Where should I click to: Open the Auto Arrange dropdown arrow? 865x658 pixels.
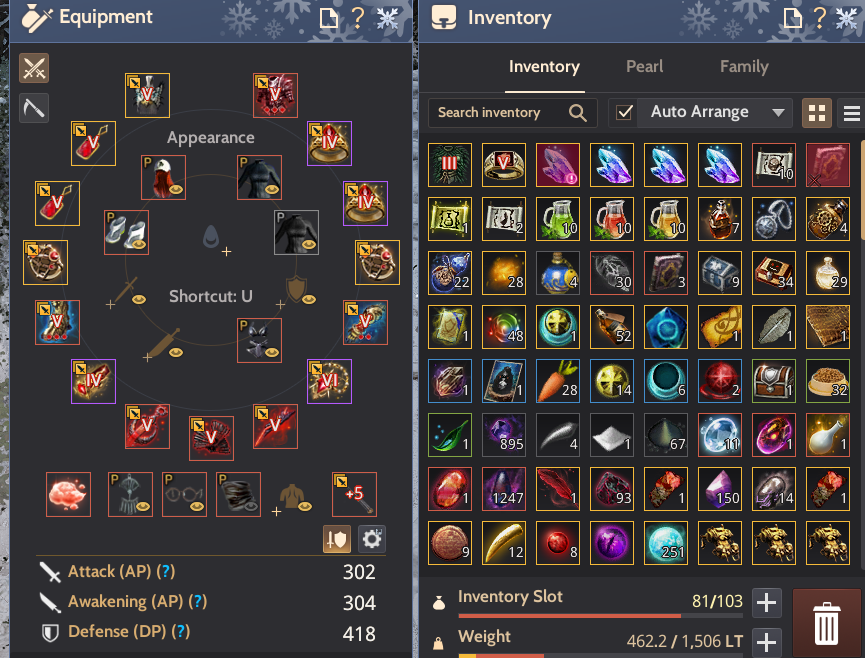(778, 113)
